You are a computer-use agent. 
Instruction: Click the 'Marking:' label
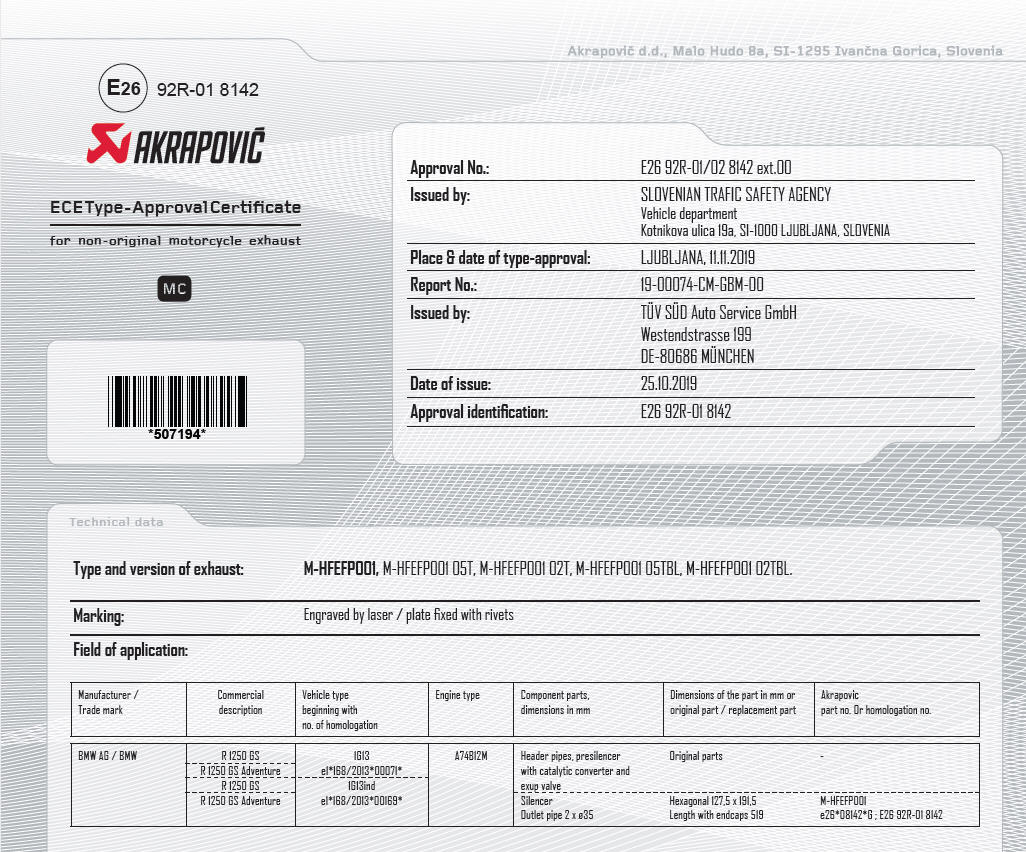(98, 616)
